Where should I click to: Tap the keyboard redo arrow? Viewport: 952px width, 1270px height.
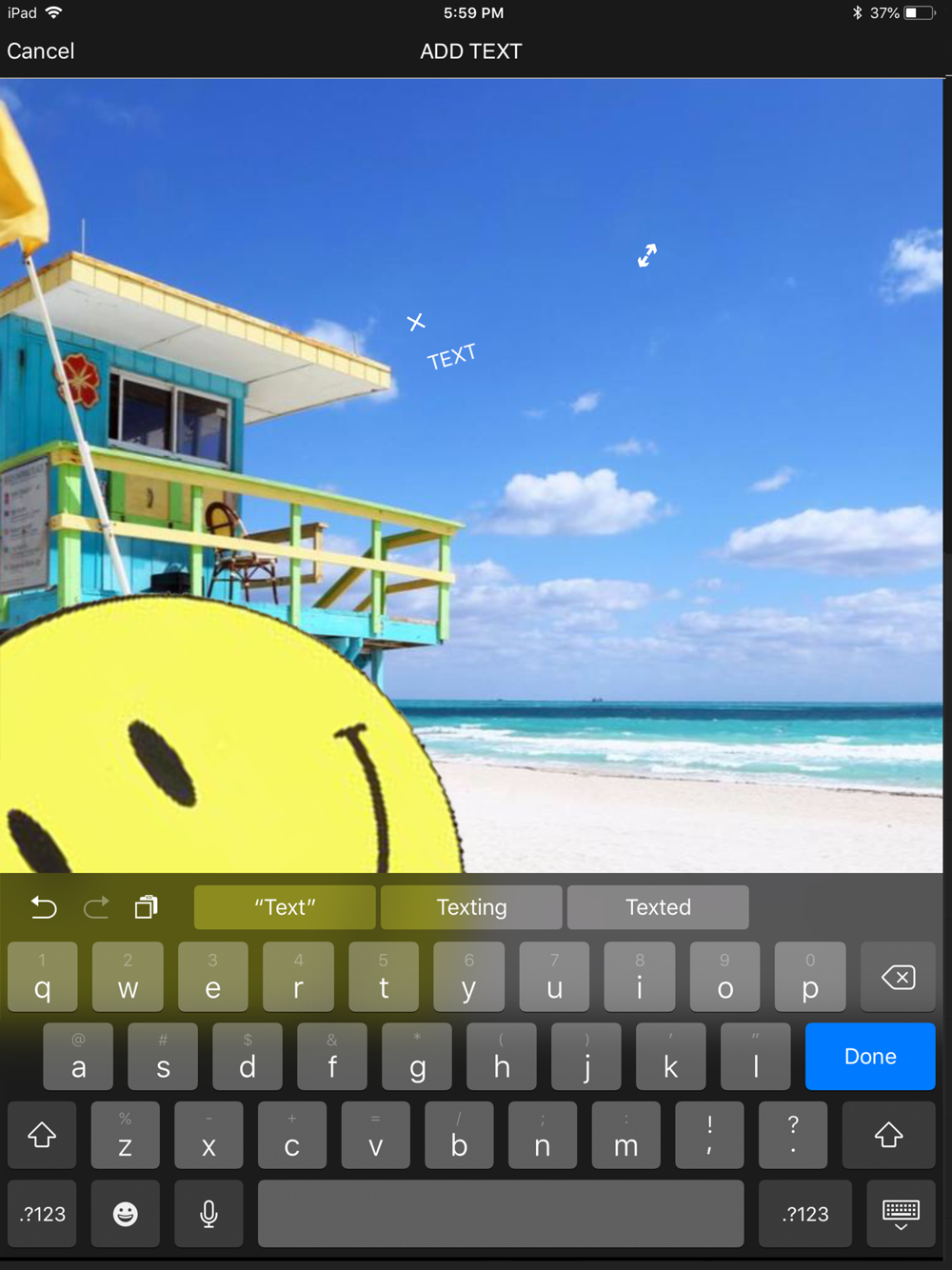(96, 907)
